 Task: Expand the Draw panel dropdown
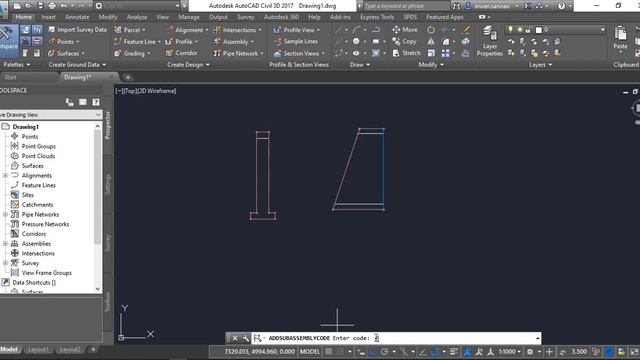pyautogui.click(x=360, y=64)
